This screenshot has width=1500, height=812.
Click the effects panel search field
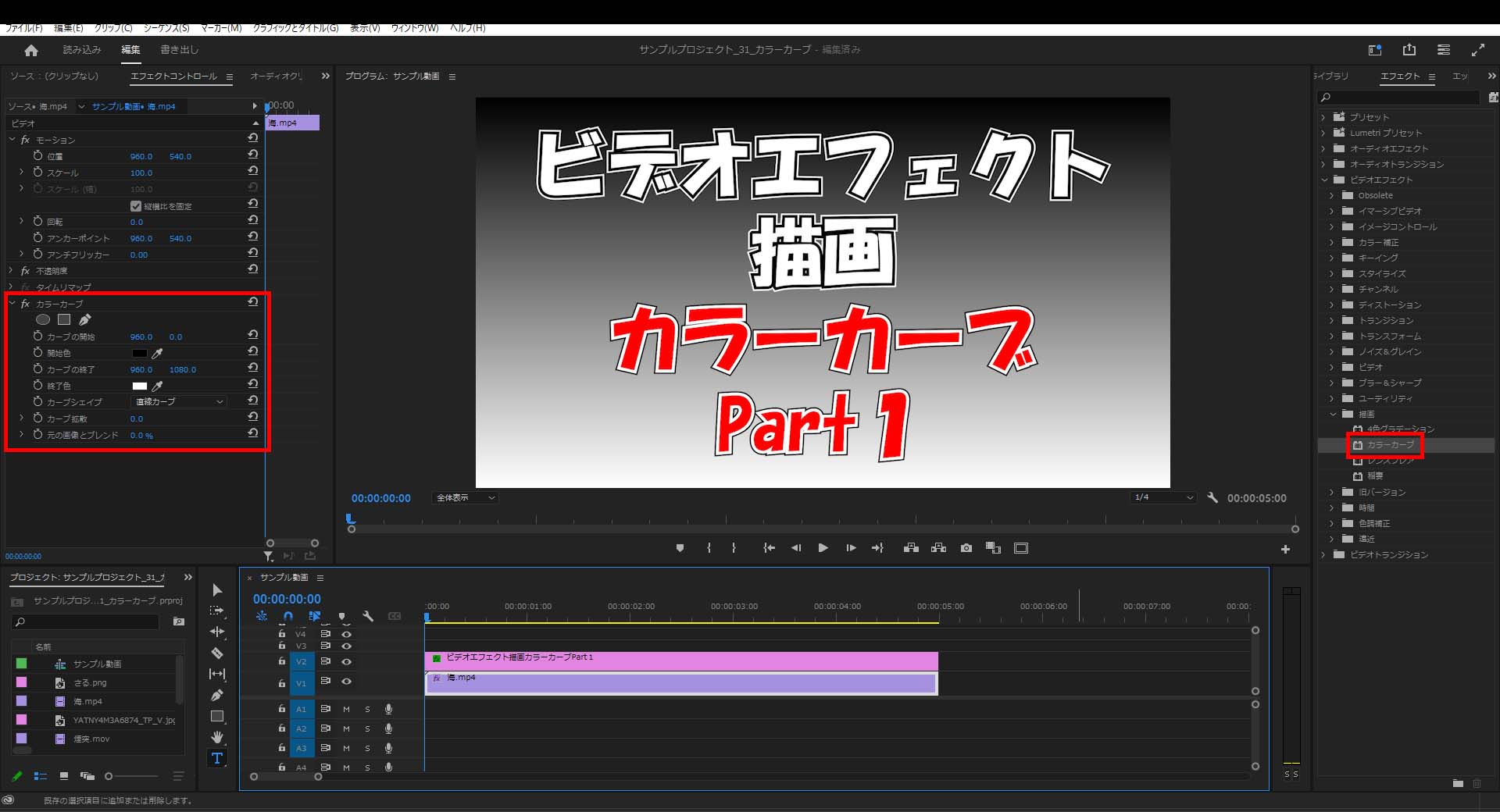(1399, 98)
